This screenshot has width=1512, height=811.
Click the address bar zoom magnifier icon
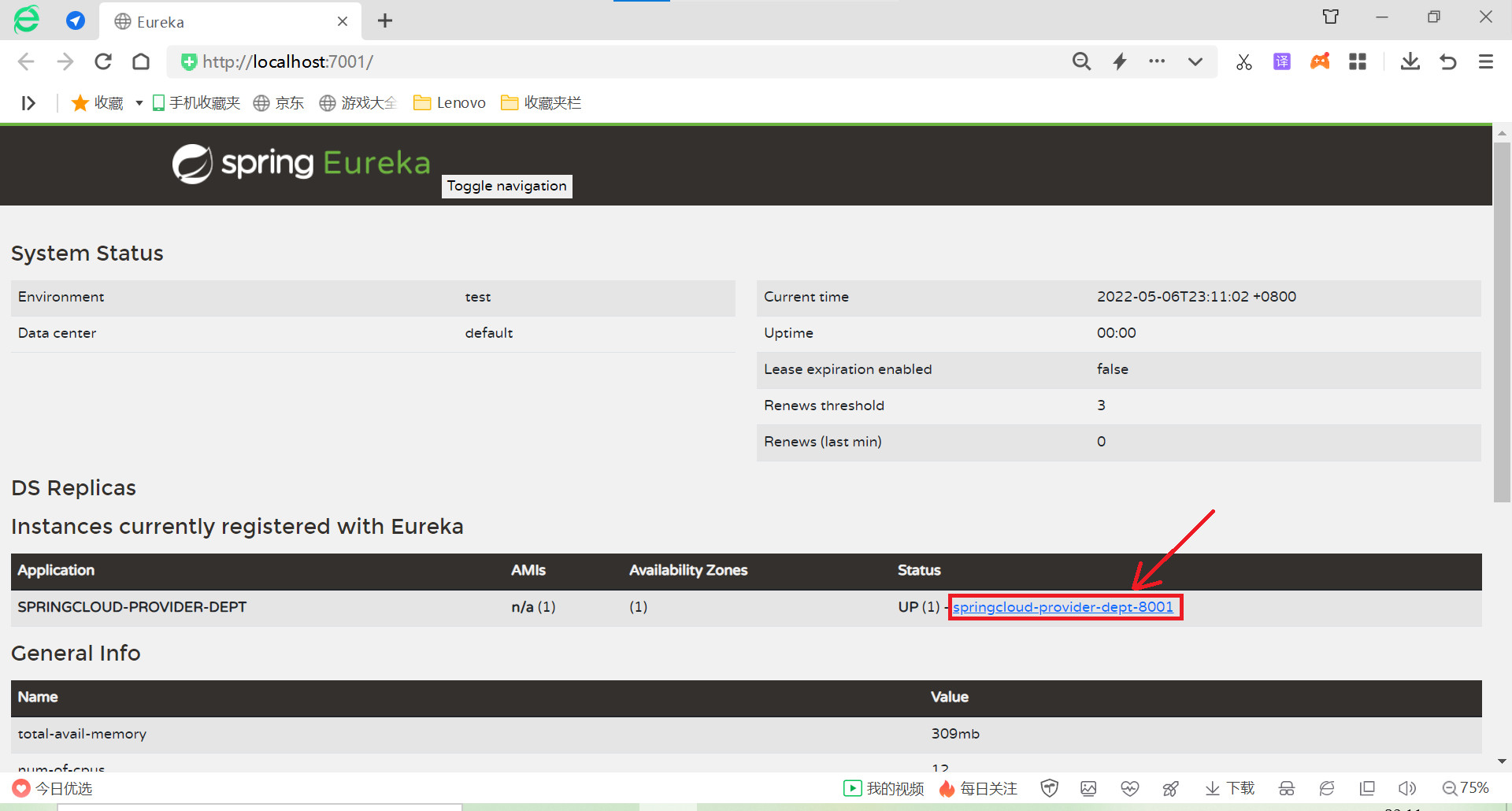click(1081, 61)
